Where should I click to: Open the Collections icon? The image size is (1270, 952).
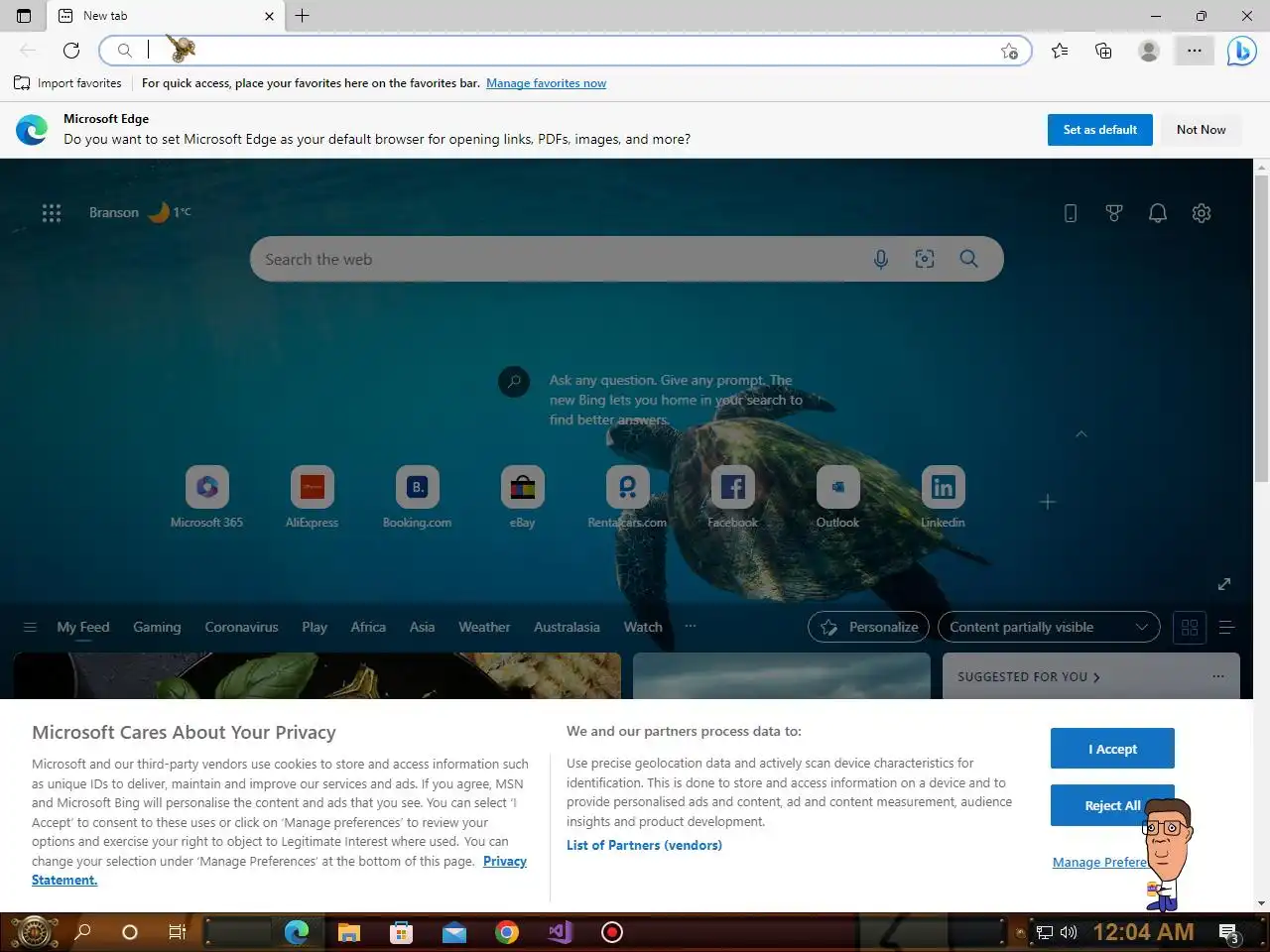tap(1103, 51)
